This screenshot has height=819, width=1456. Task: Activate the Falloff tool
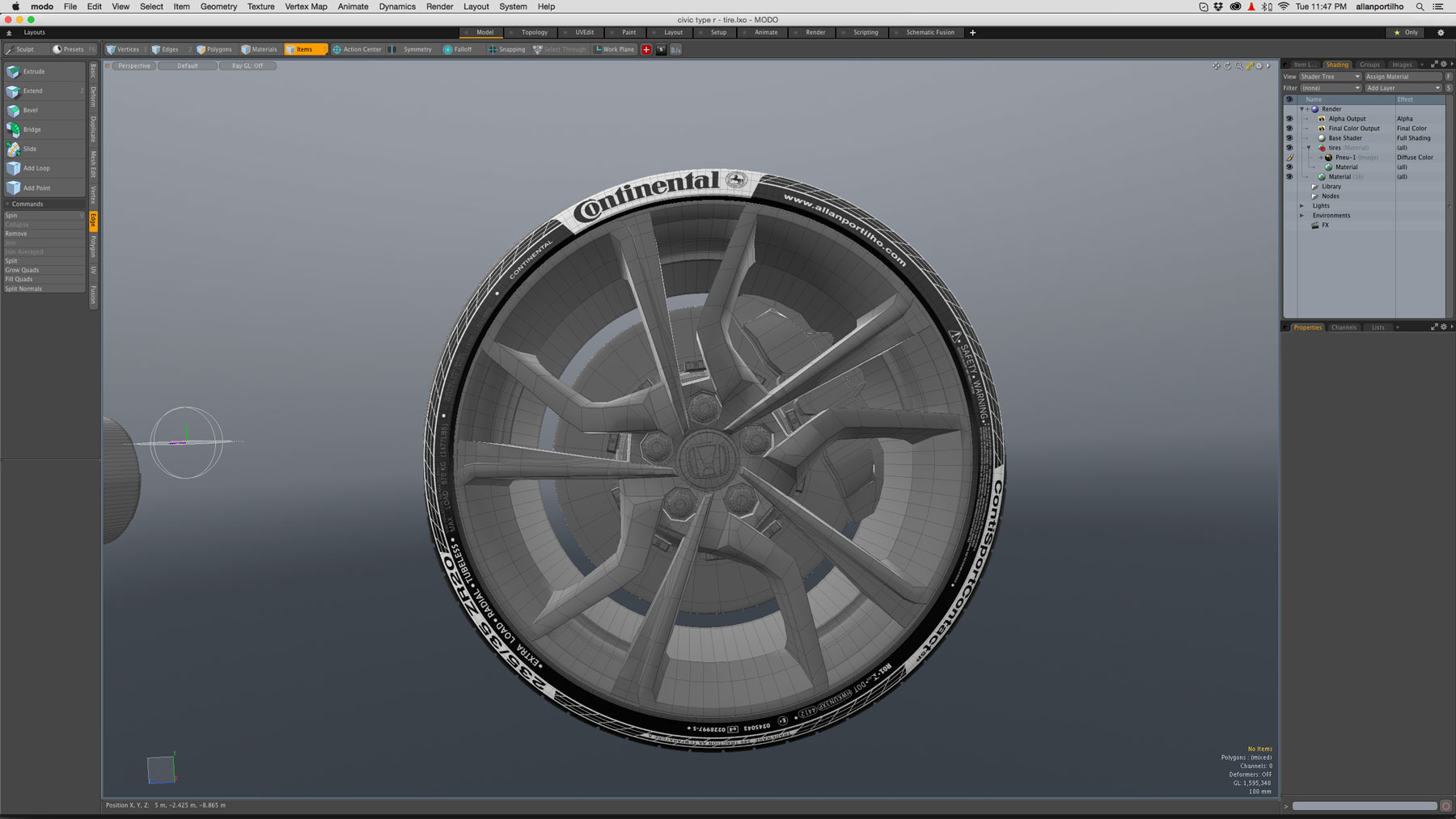point(459,49)
